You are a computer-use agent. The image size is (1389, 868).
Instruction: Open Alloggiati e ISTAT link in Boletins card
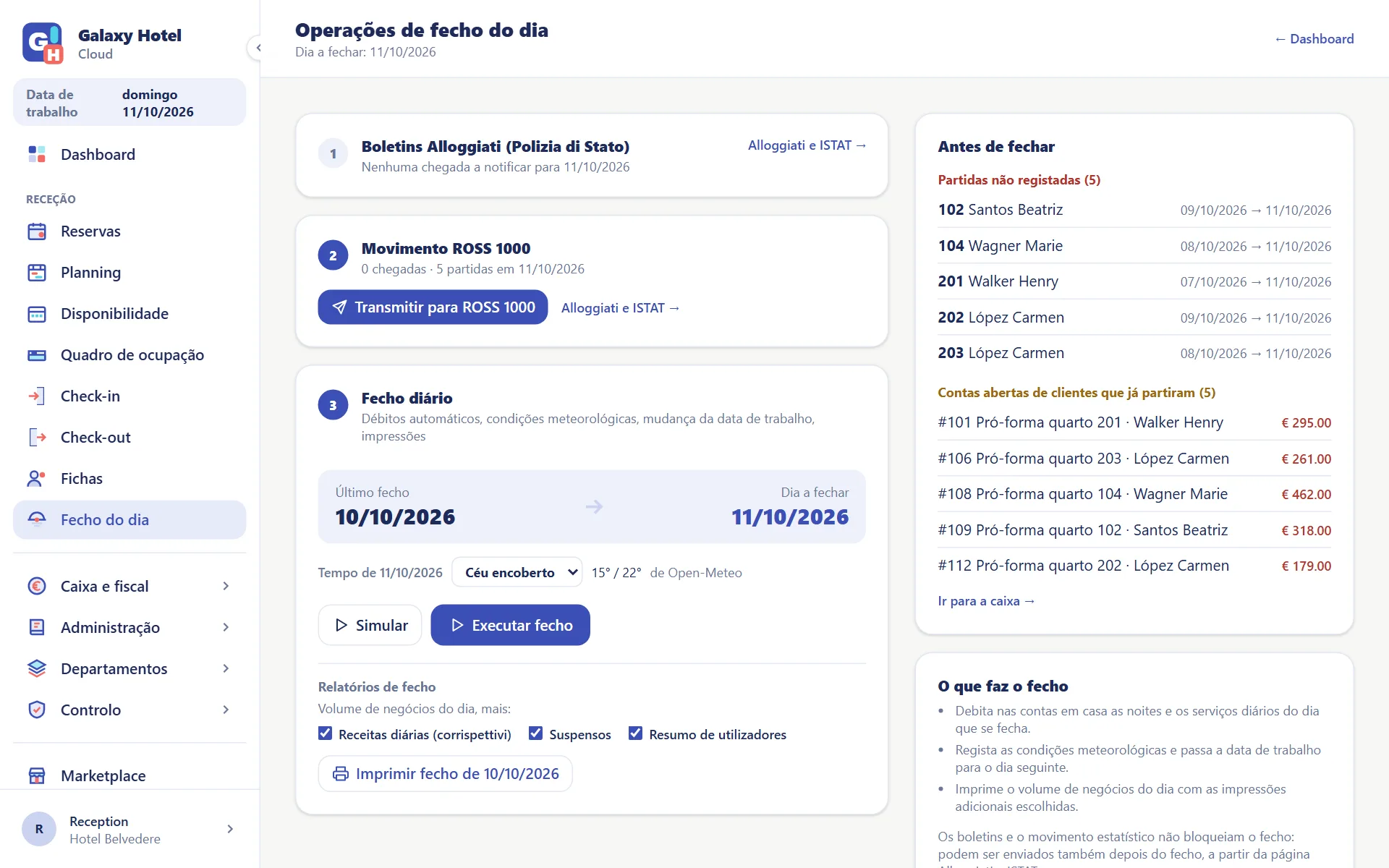pyautogui.click(x=807, y=145)
